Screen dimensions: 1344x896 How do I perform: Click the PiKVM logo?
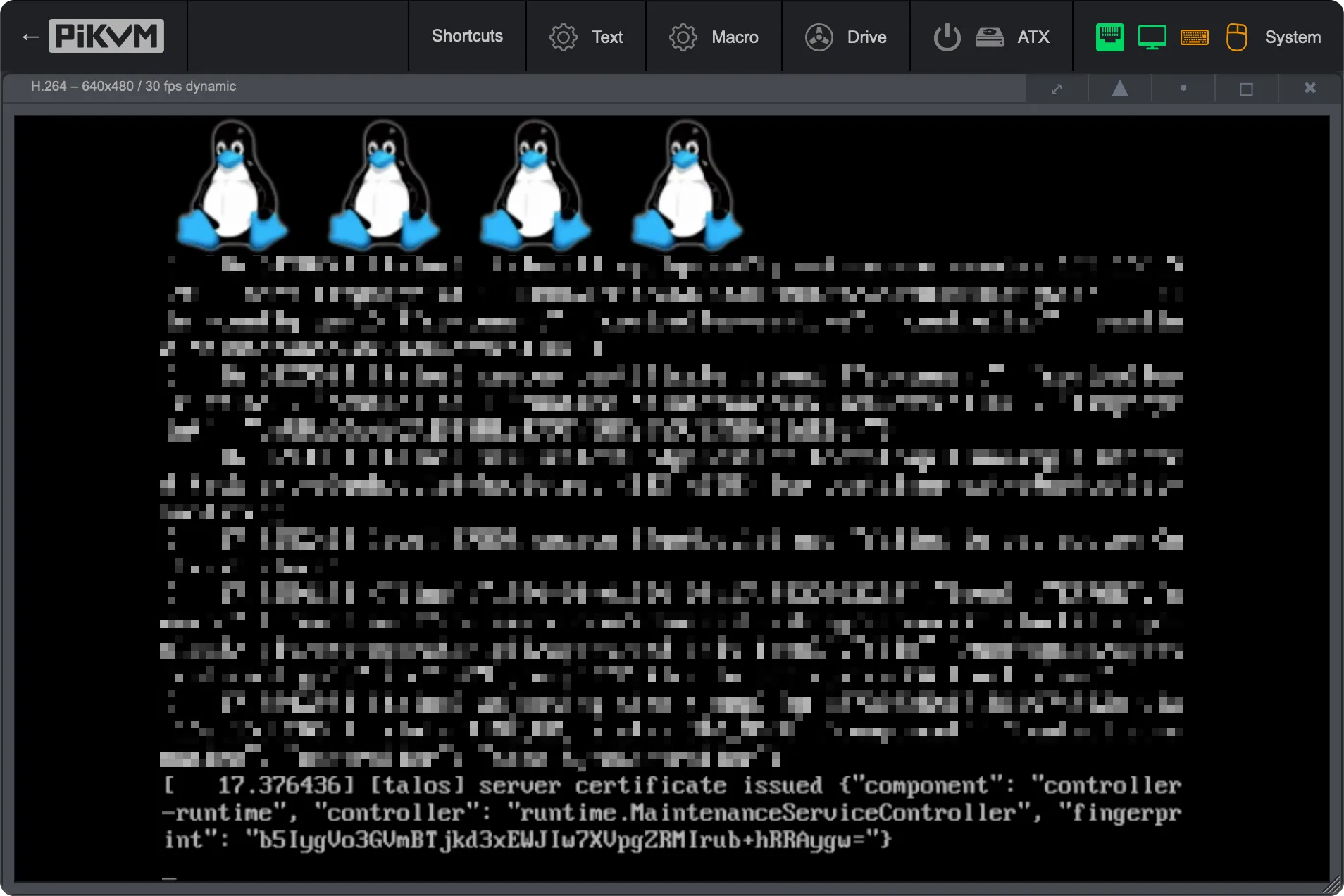pos(105,36)
